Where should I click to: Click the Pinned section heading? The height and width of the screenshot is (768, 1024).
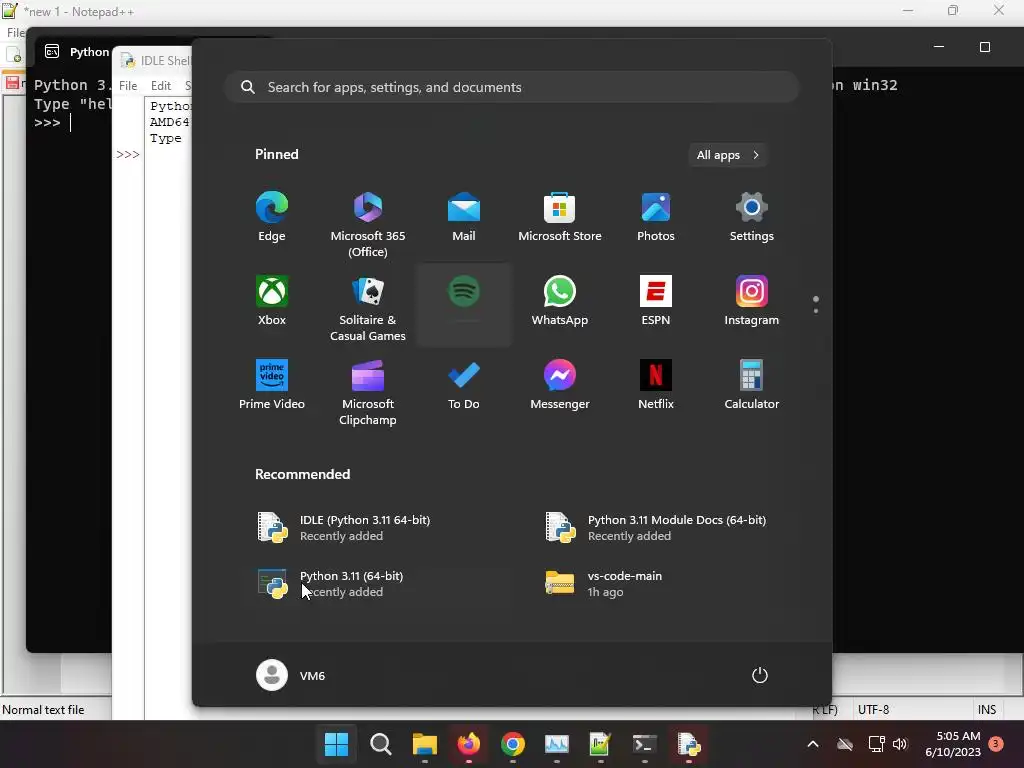coord(277,154)
